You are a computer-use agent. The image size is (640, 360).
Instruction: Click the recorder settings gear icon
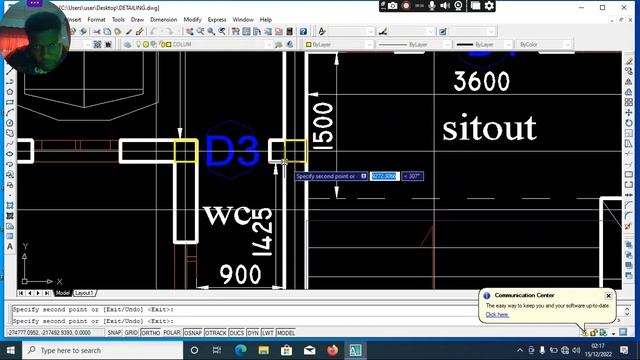pos(489,6)
